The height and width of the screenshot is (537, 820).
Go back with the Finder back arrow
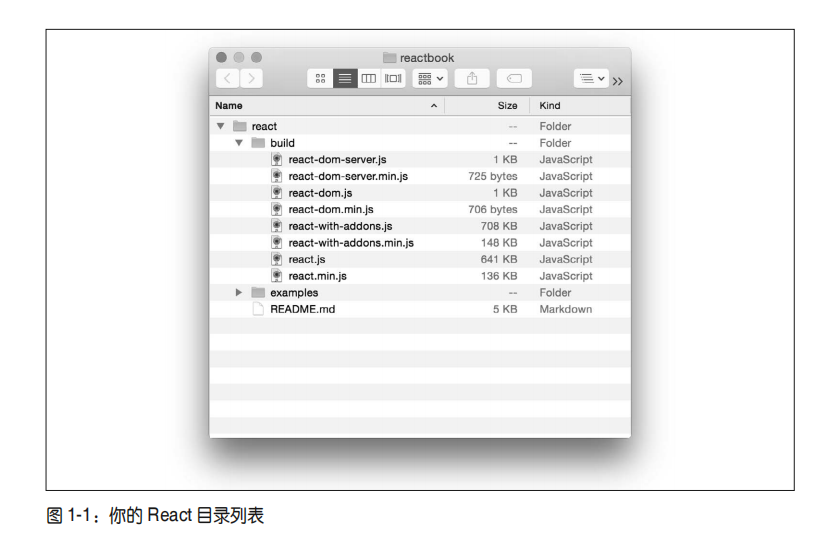click(x=227, y=78)
